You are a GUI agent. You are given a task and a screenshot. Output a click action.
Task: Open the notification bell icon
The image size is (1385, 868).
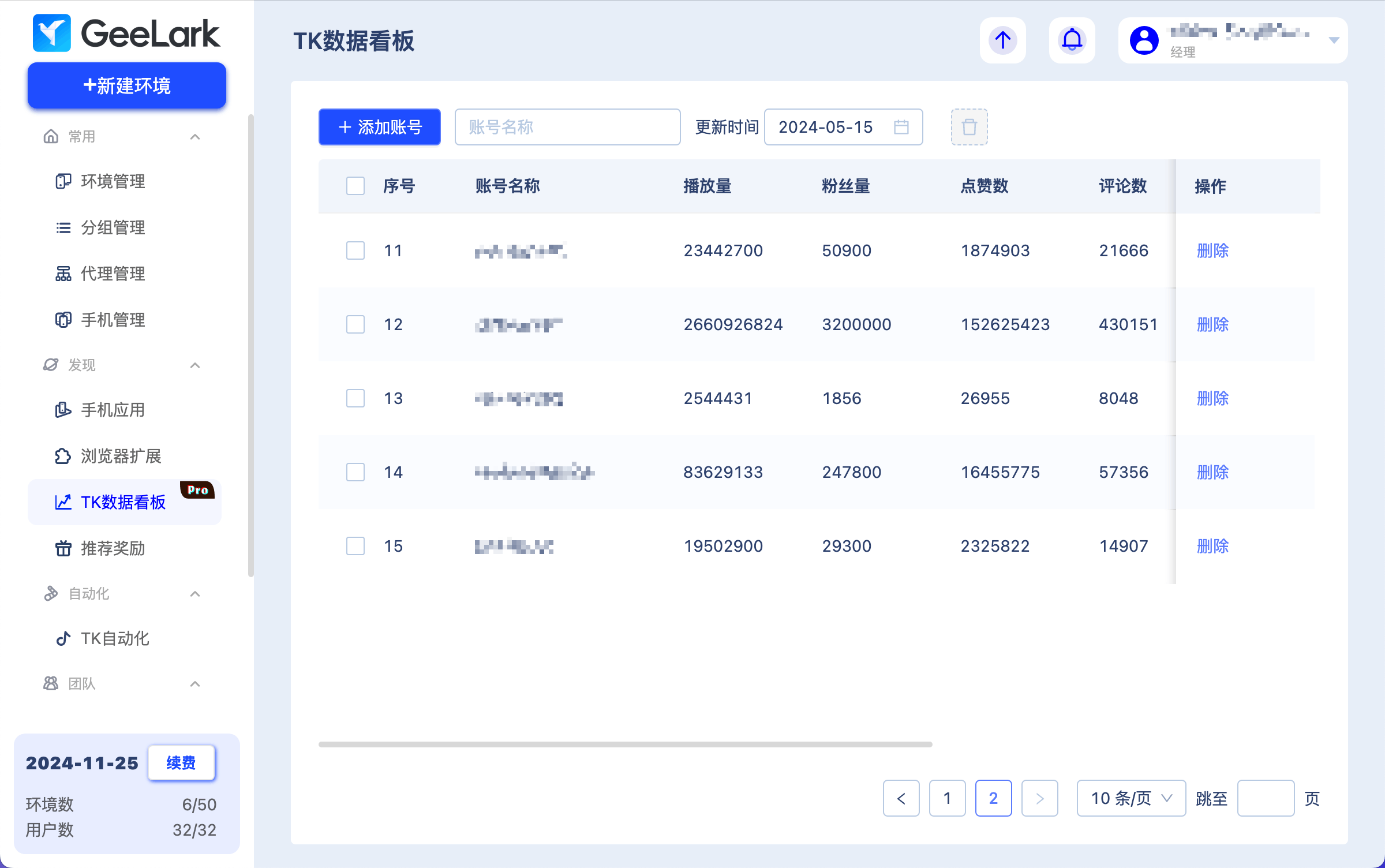click(1072, 40)
